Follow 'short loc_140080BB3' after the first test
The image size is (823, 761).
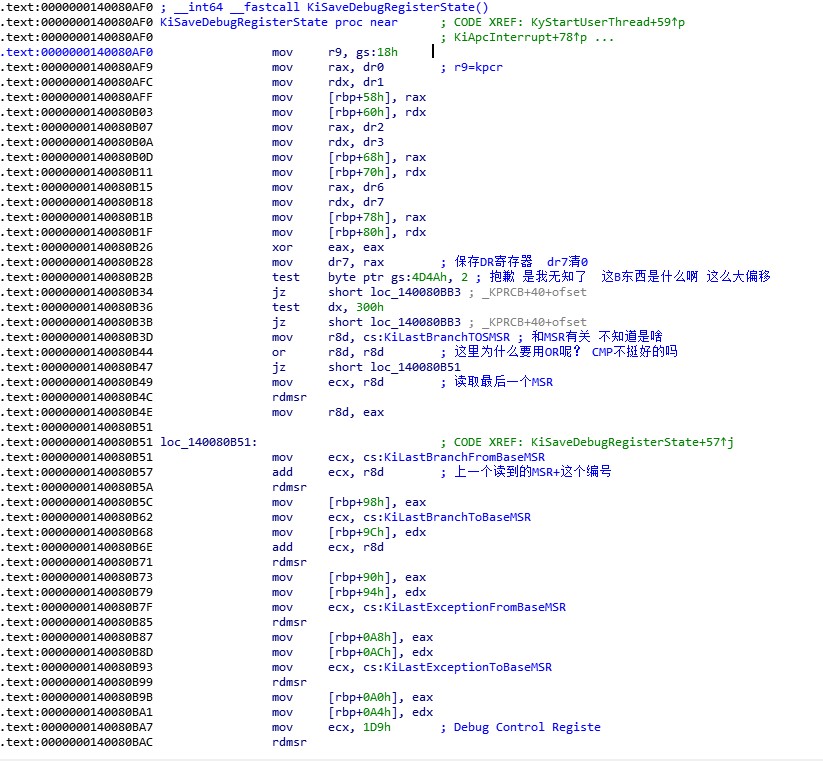[394, 292]
